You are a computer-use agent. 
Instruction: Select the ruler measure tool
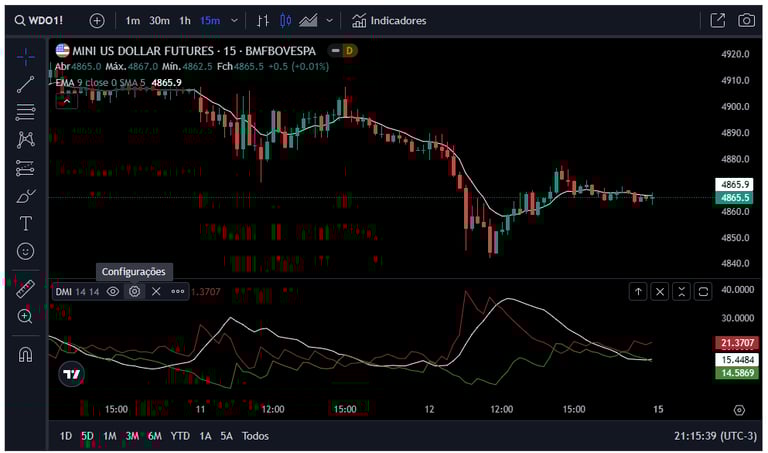coord(25,289)
